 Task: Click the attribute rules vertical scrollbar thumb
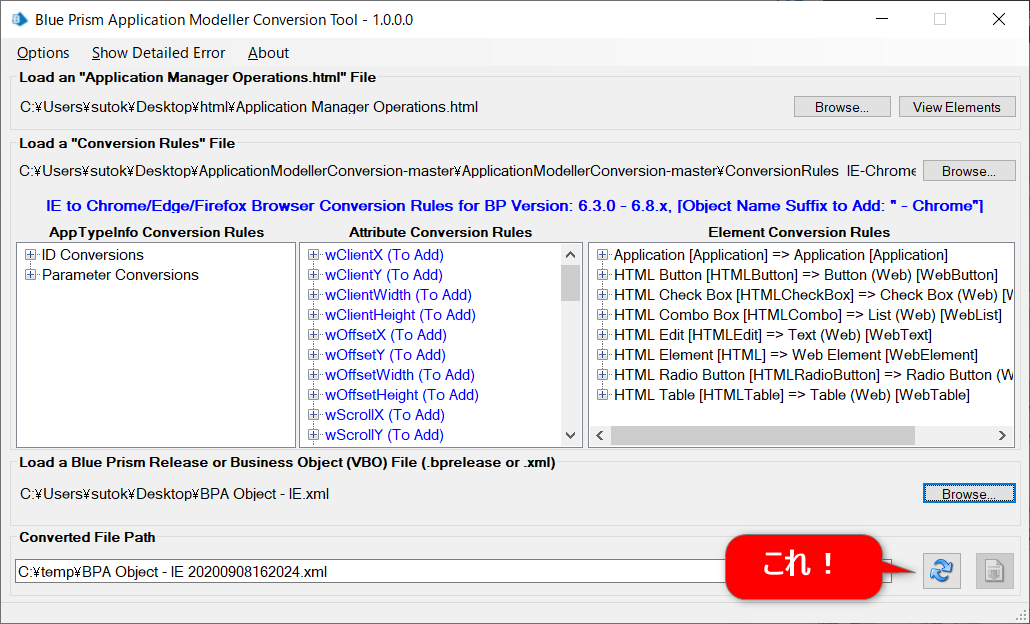coord(570,282)
